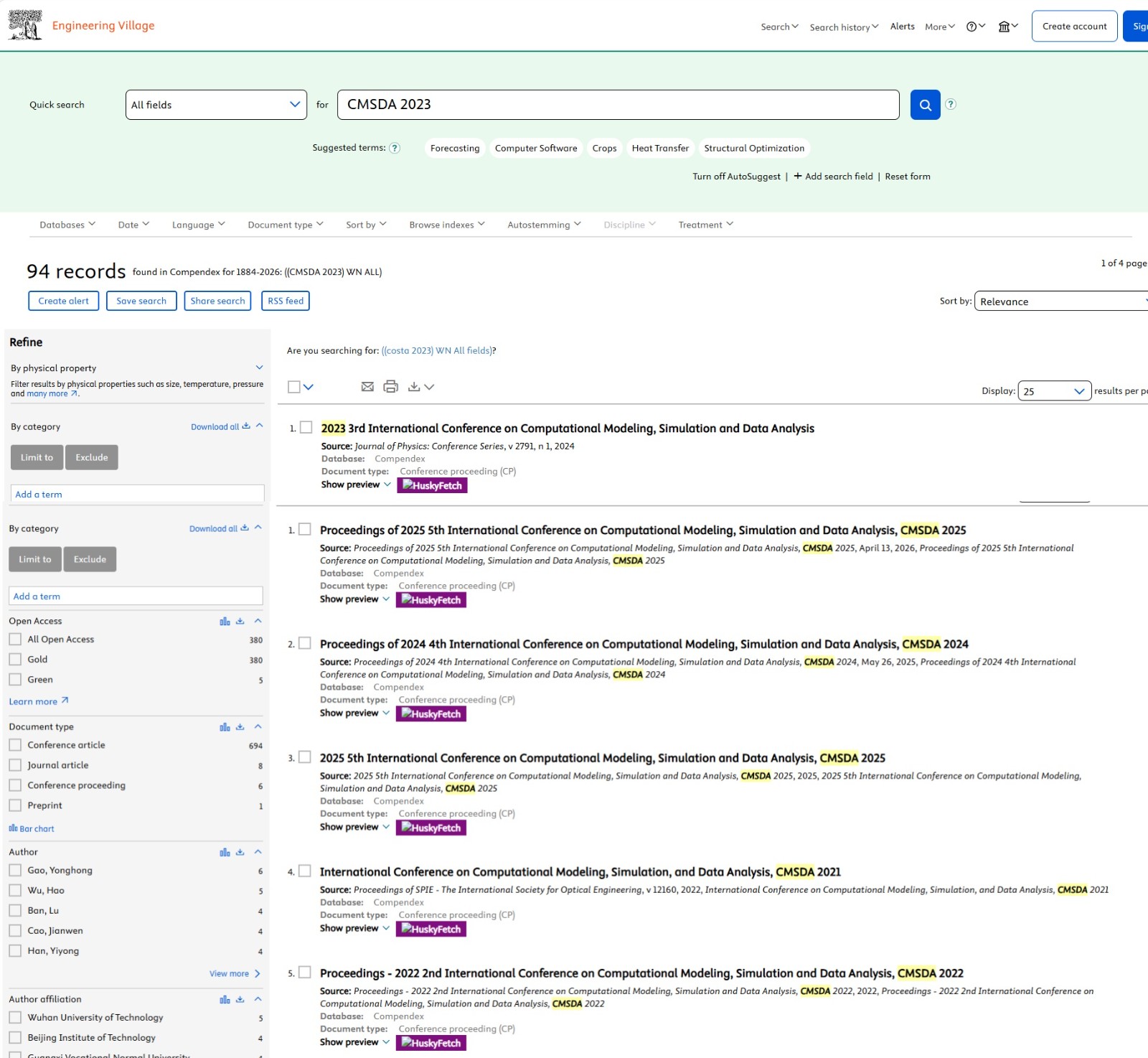Open the Search history menu
The height and width of the screenshot is (1058, 1148).
(844, 27)
